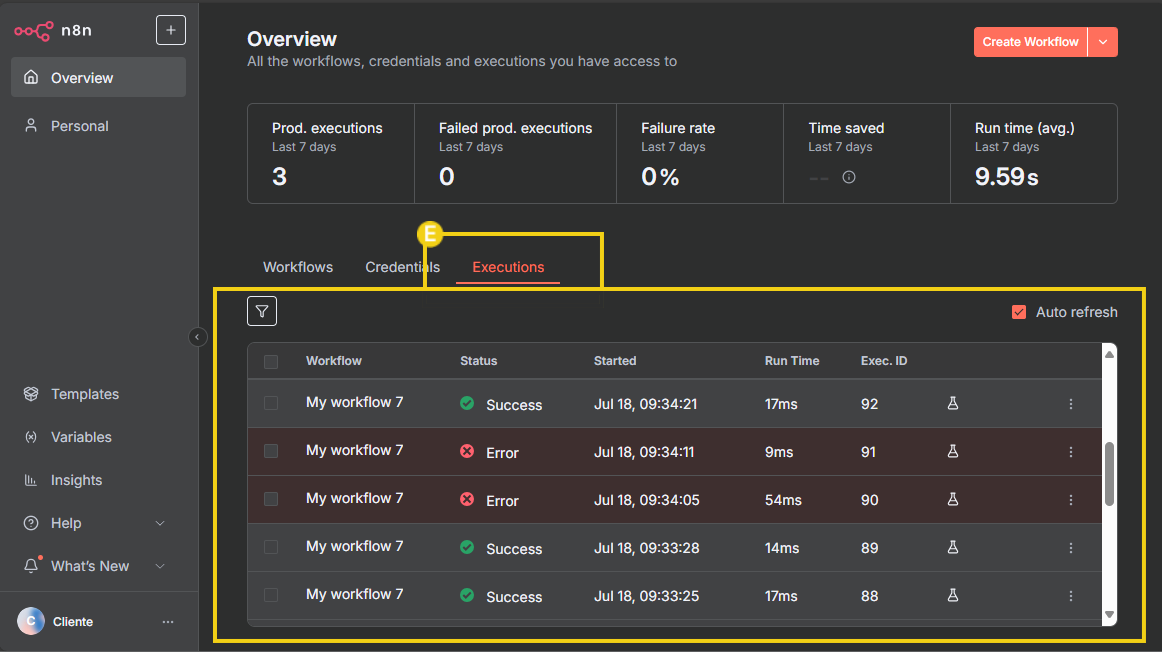Image resolution: width=1162 pixels, height=652 pixels.
Task: Click the flask icon for execution 88
Action: [x=953, y=595]
